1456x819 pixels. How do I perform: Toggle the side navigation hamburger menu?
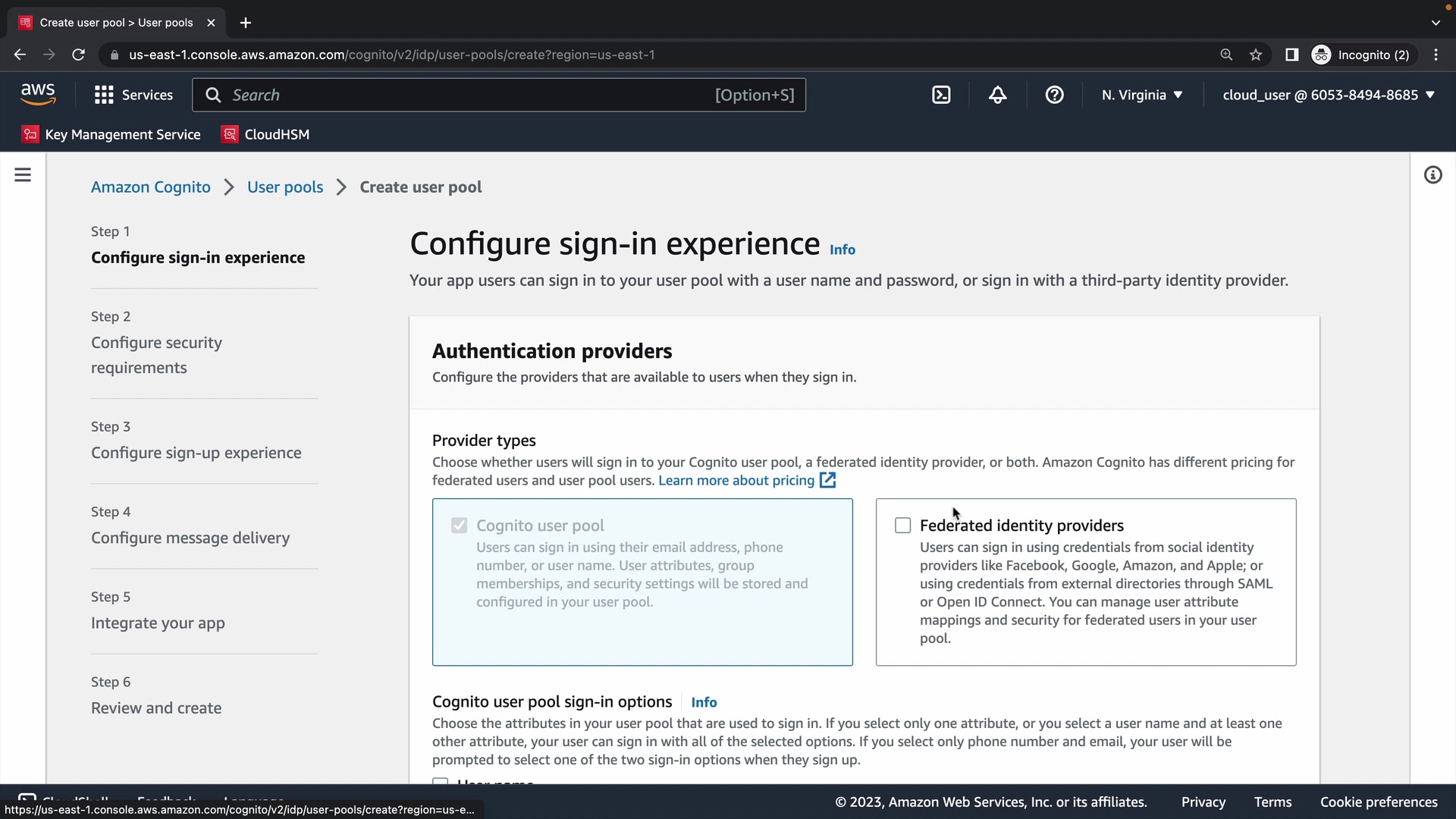(x=23, y=175)
